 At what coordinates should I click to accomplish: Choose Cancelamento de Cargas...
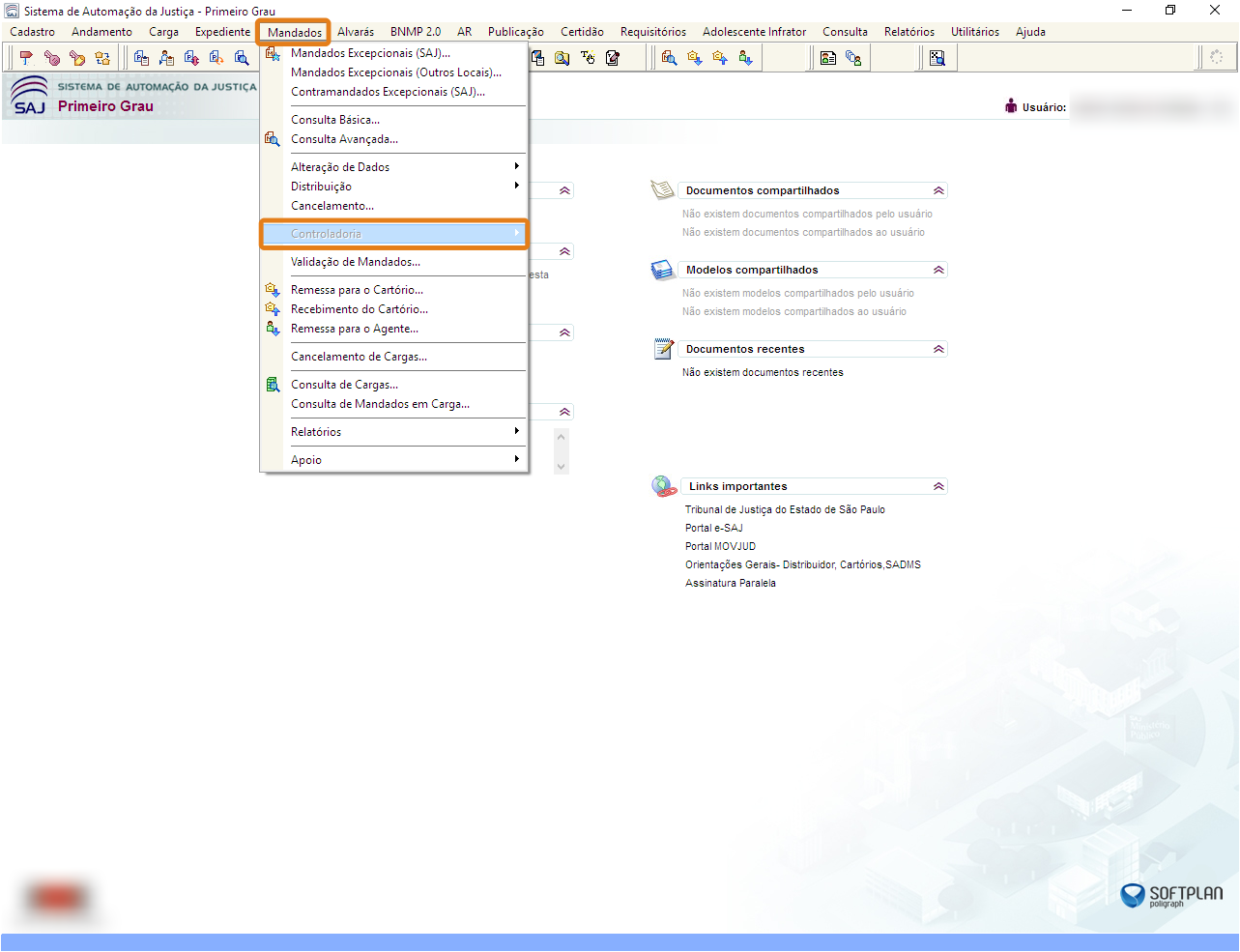(394, 357)
